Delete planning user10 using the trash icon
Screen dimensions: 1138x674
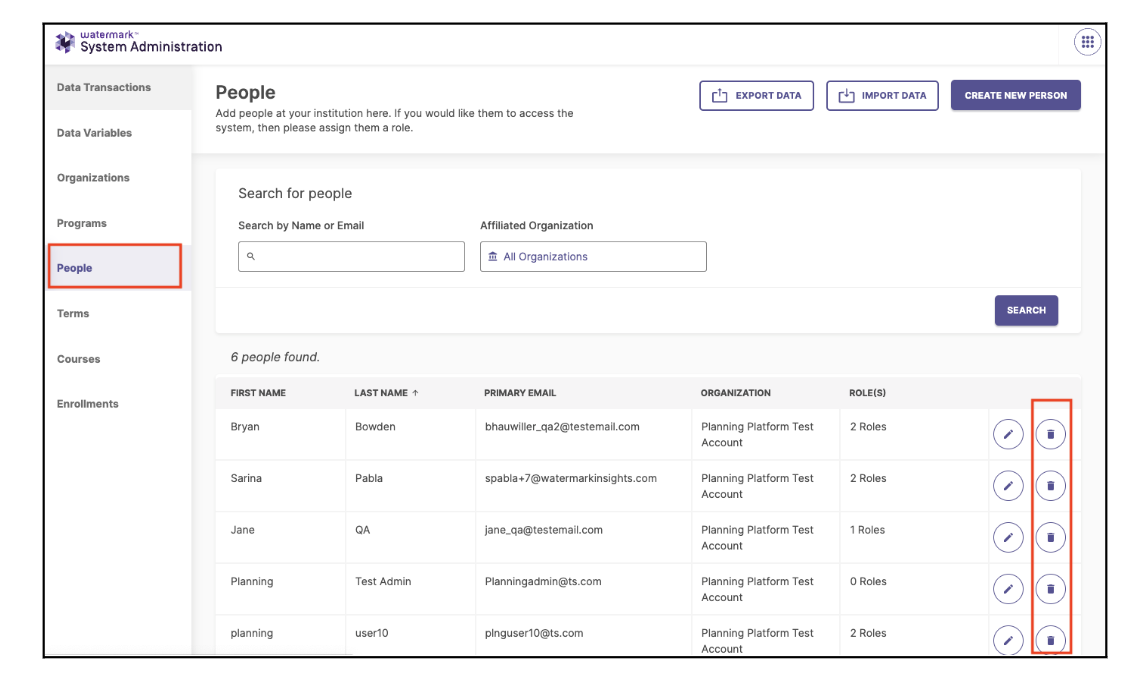[1050, 640]
